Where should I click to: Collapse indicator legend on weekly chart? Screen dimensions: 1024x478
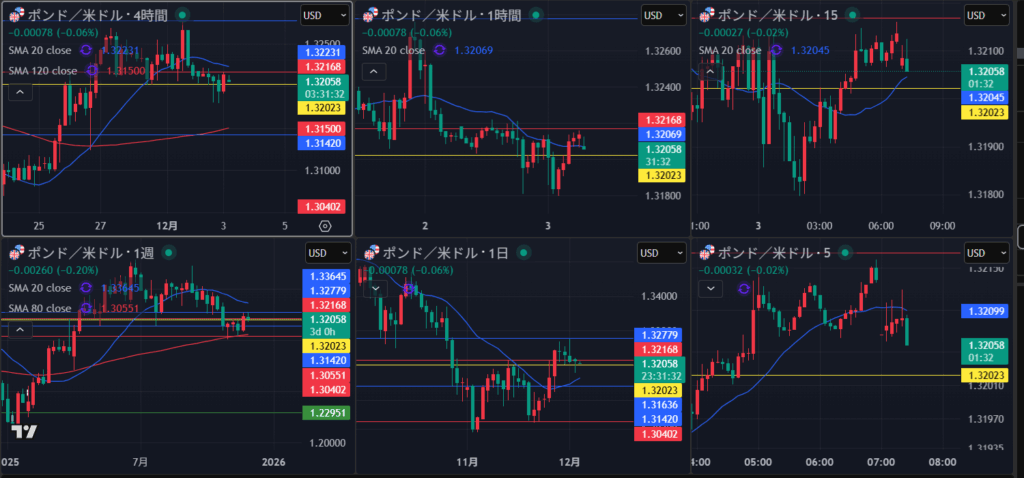click(19, 326)
